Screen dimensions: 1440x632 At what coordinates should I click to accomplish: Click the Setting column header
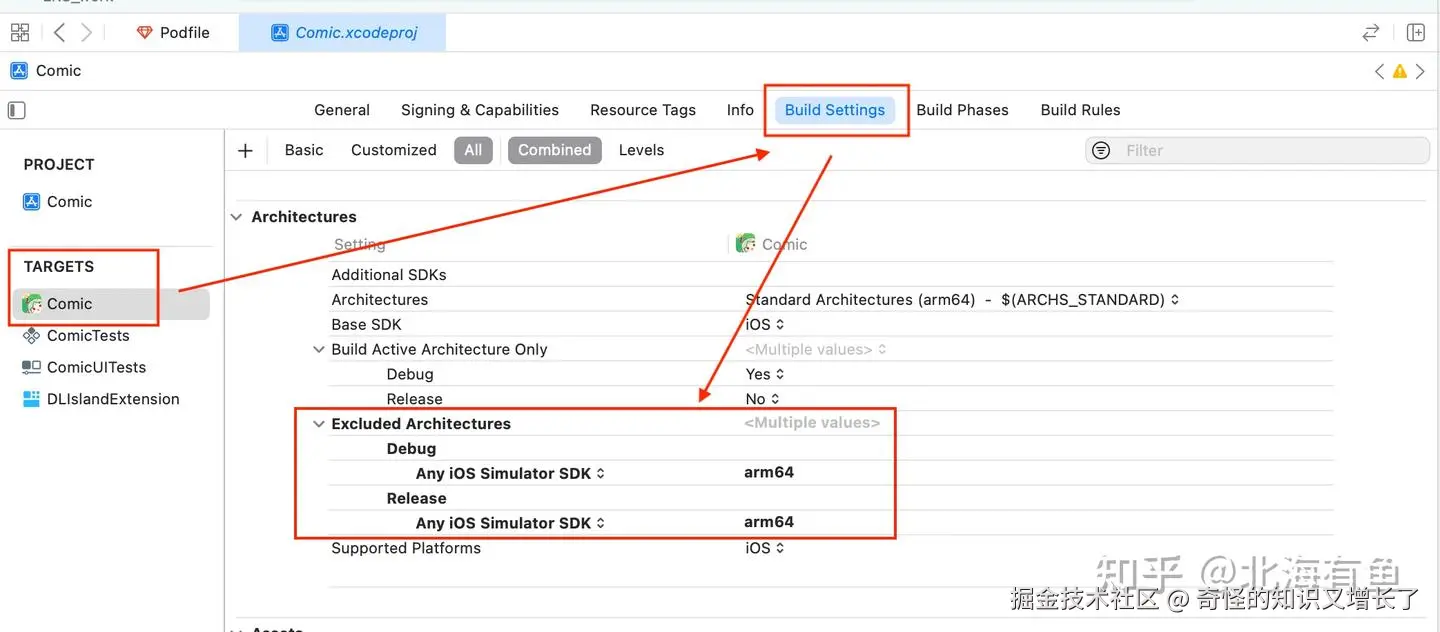359,244
